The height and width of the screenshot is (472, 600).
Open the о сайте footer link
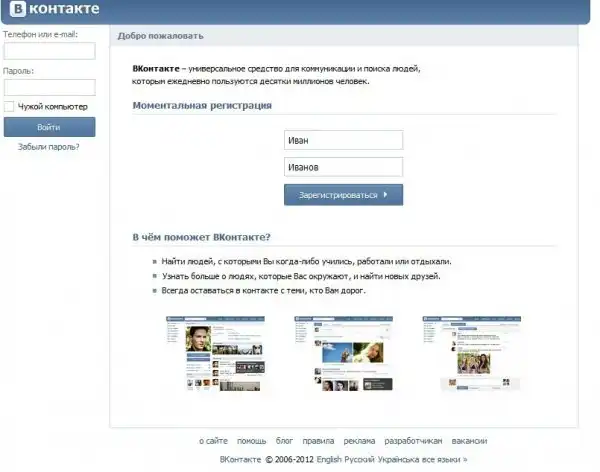point(212,441)
